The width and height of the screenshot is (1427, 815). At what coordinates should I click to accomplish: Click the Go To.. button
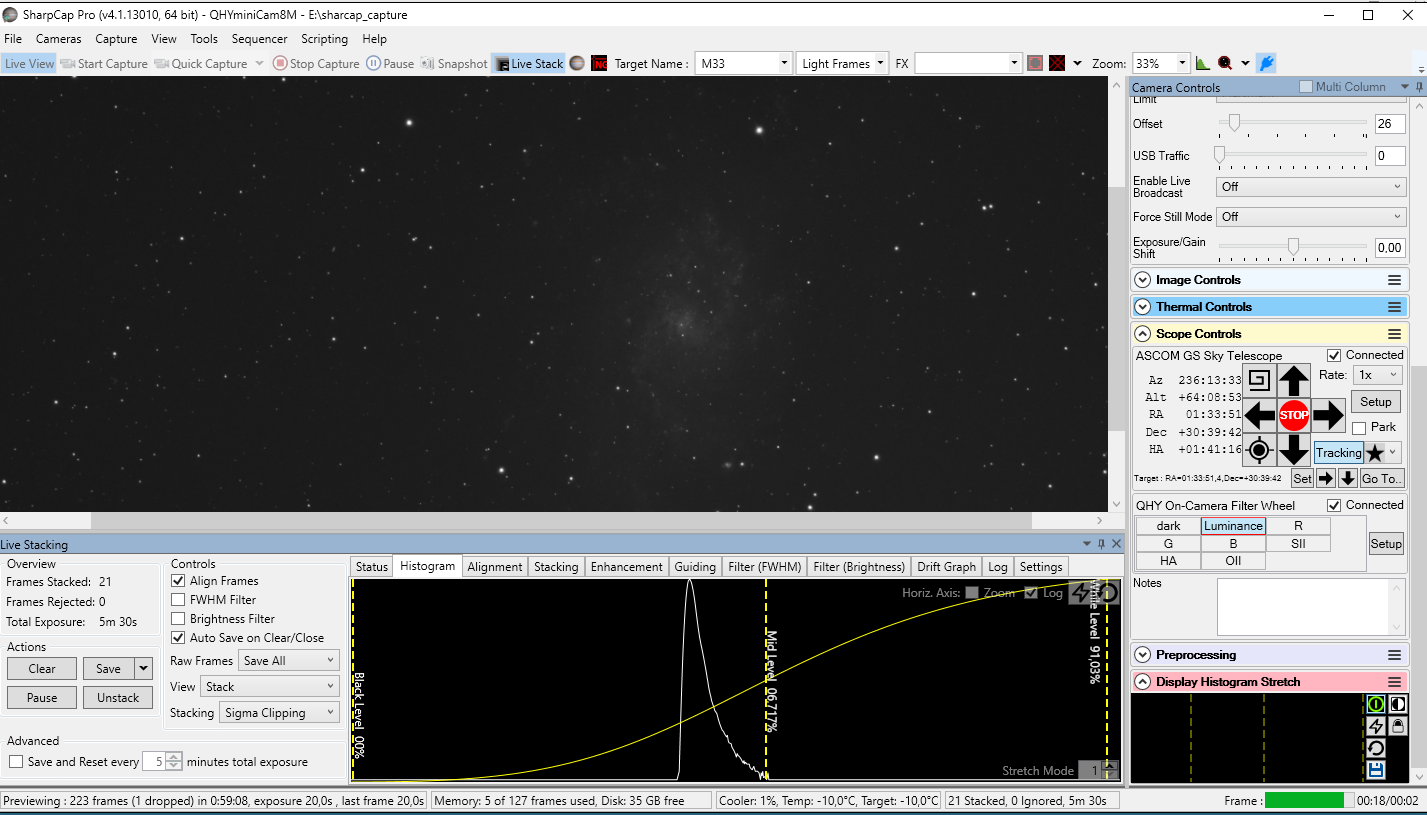pyautogui.click(x=1381, y=479)
